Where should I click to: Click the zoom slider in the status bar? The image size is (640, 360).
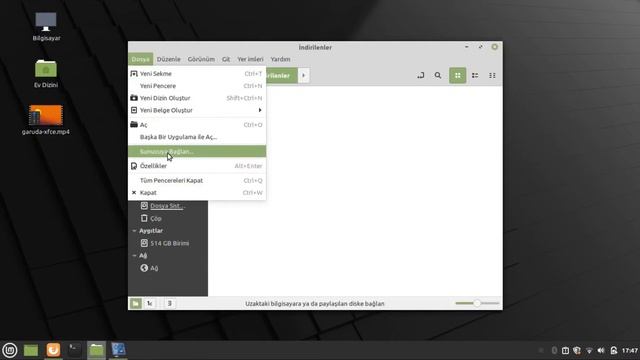click(477, 303)
